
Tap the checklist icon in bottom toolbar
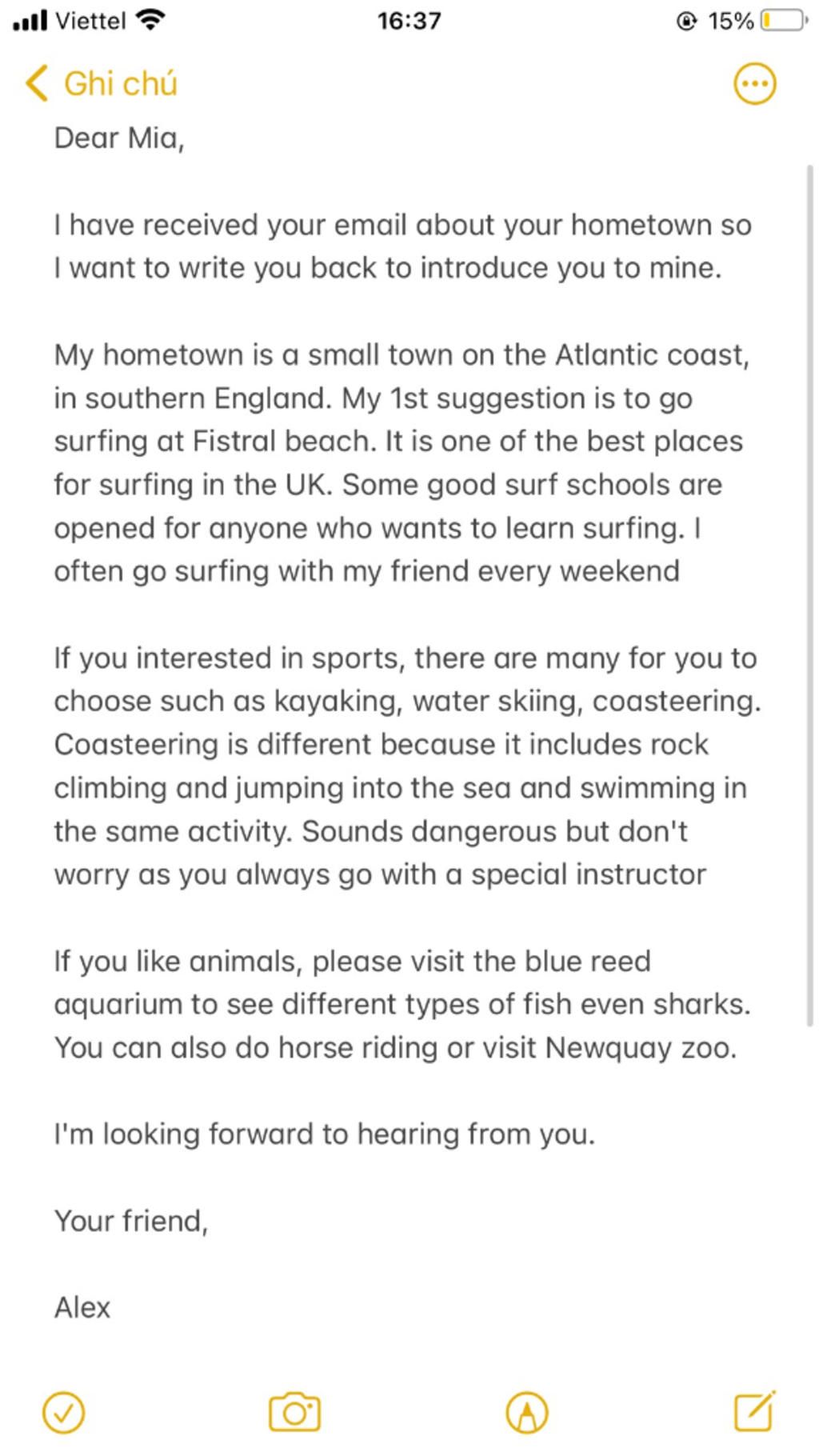pyautogui.click(x=63, y=1413)
